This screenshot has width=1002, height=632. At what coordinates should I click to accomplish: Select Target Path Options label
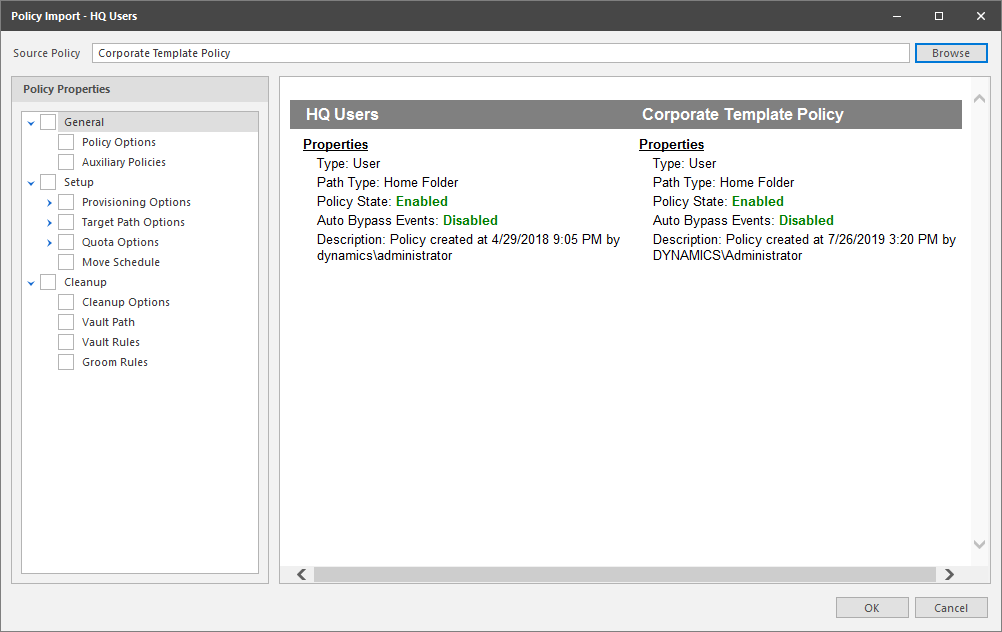pos(133,222)
